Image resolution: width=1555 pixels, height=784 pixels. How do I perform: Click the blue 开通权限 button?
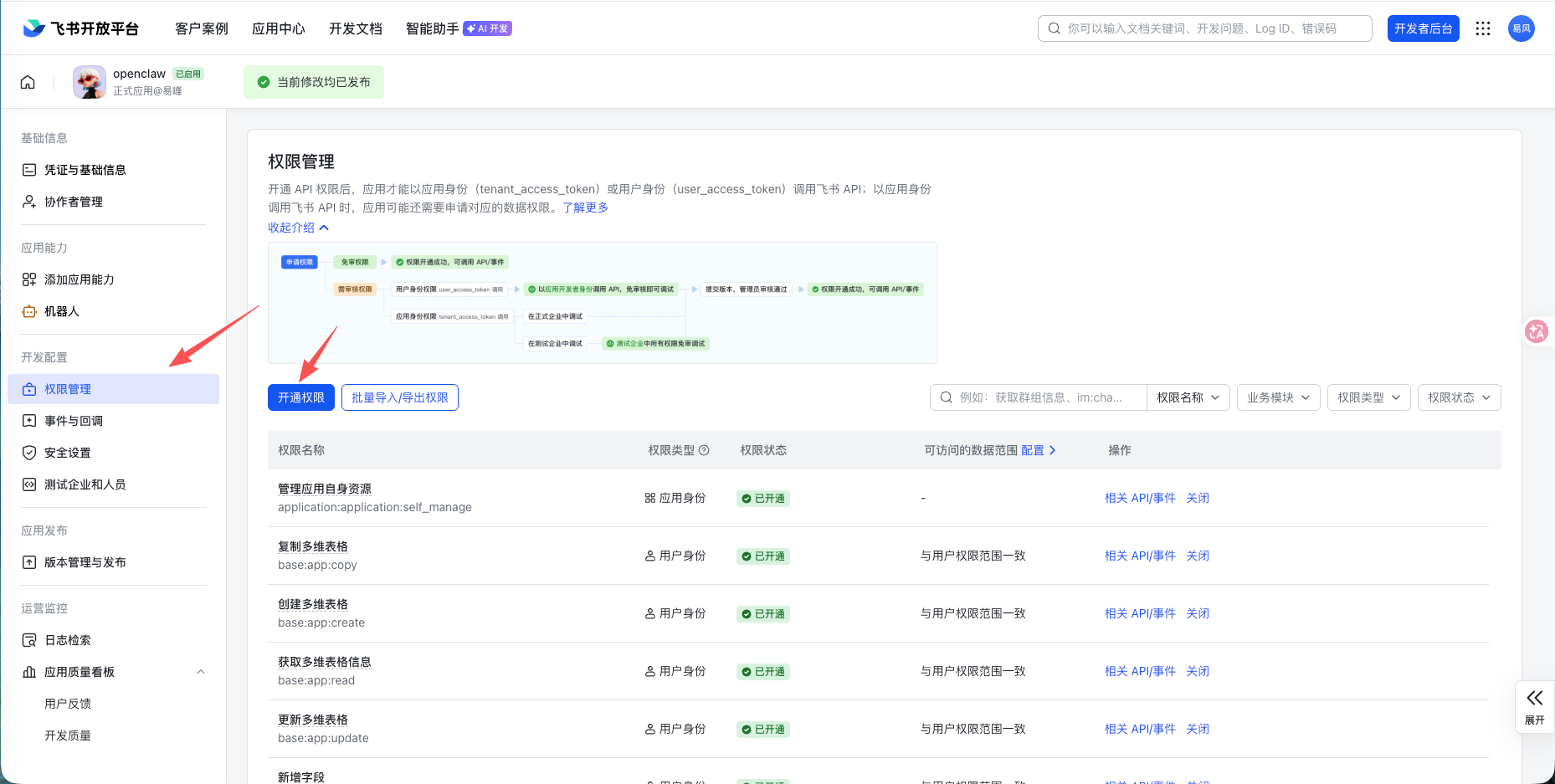[x=301, y=397]
